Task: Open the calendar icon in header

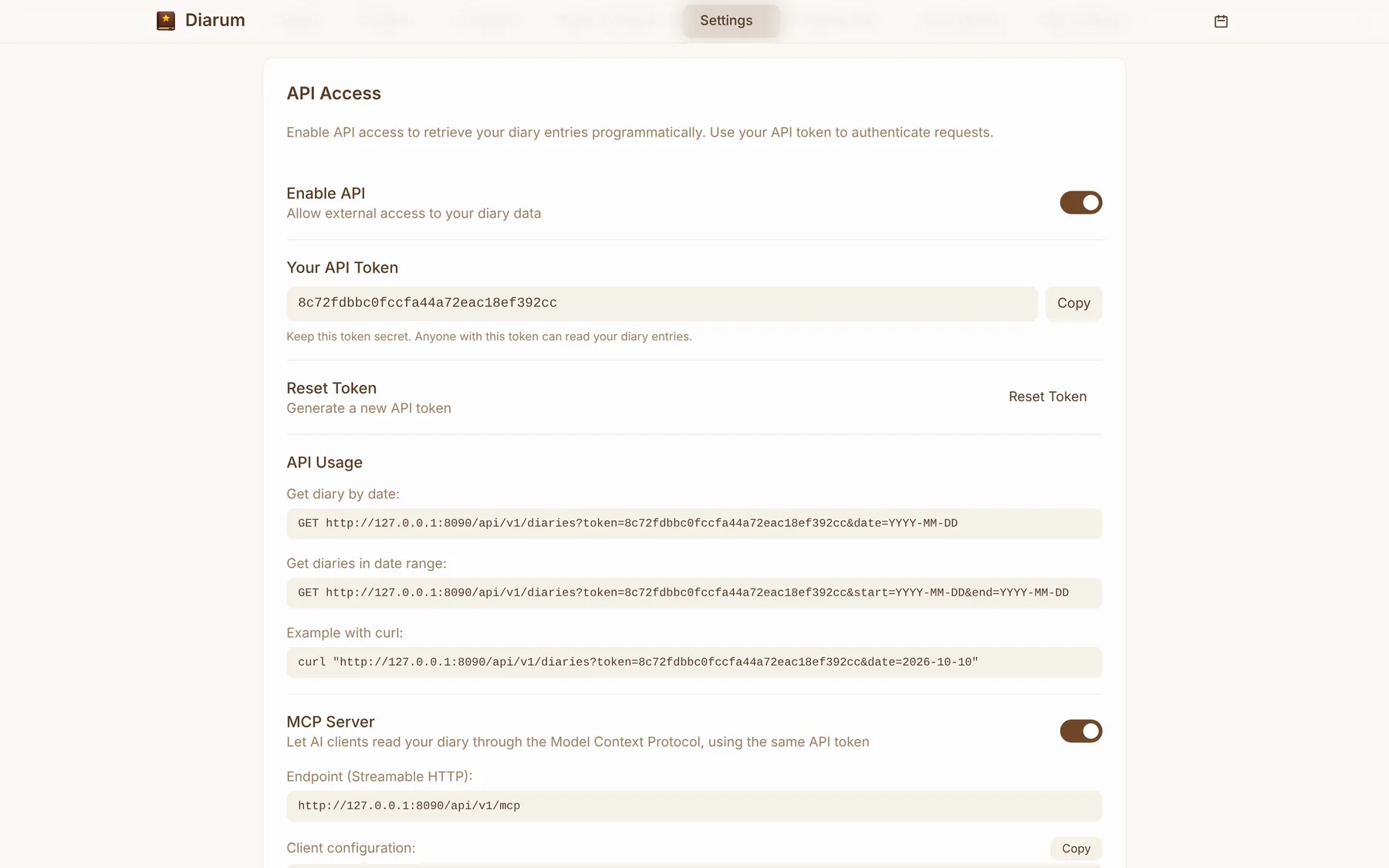Action: (1221, 21)
